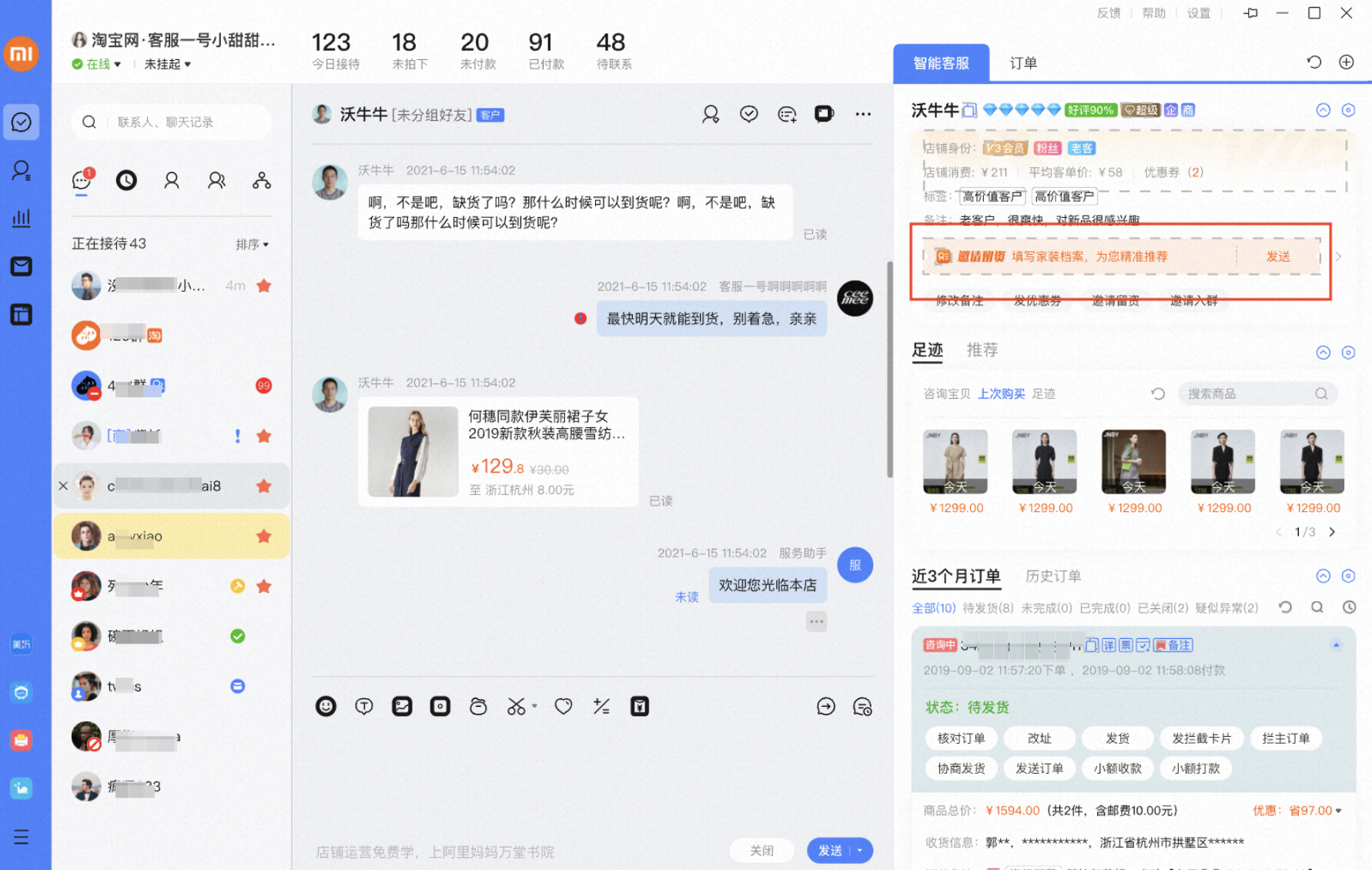Open the 未挂起 dropdown

tap(168, 64)
